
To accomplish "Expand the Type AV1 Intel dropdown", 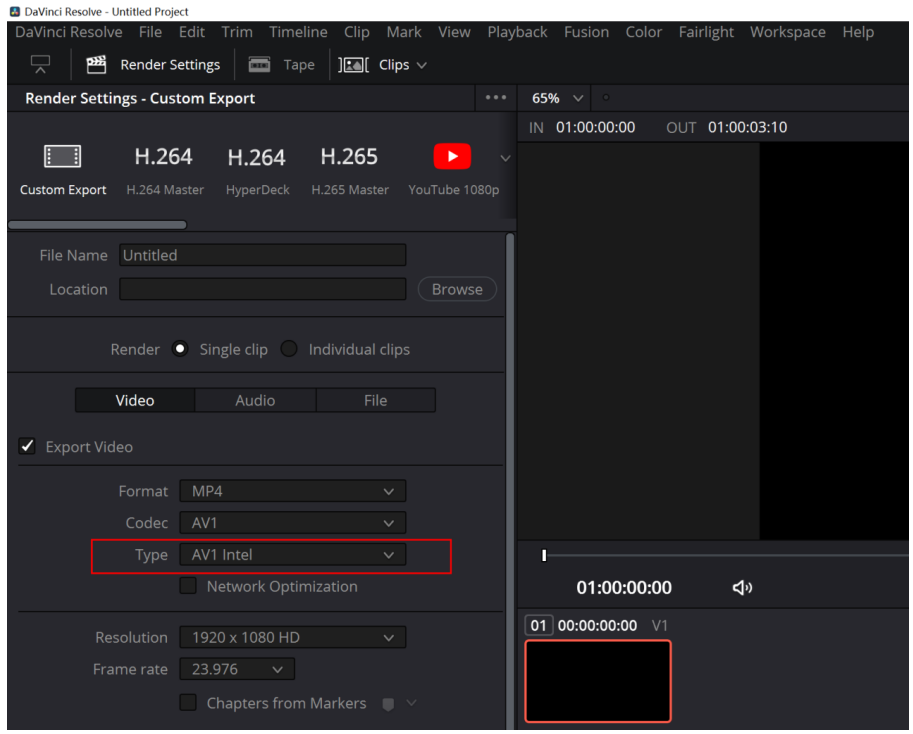I will (x=292, y=555).
